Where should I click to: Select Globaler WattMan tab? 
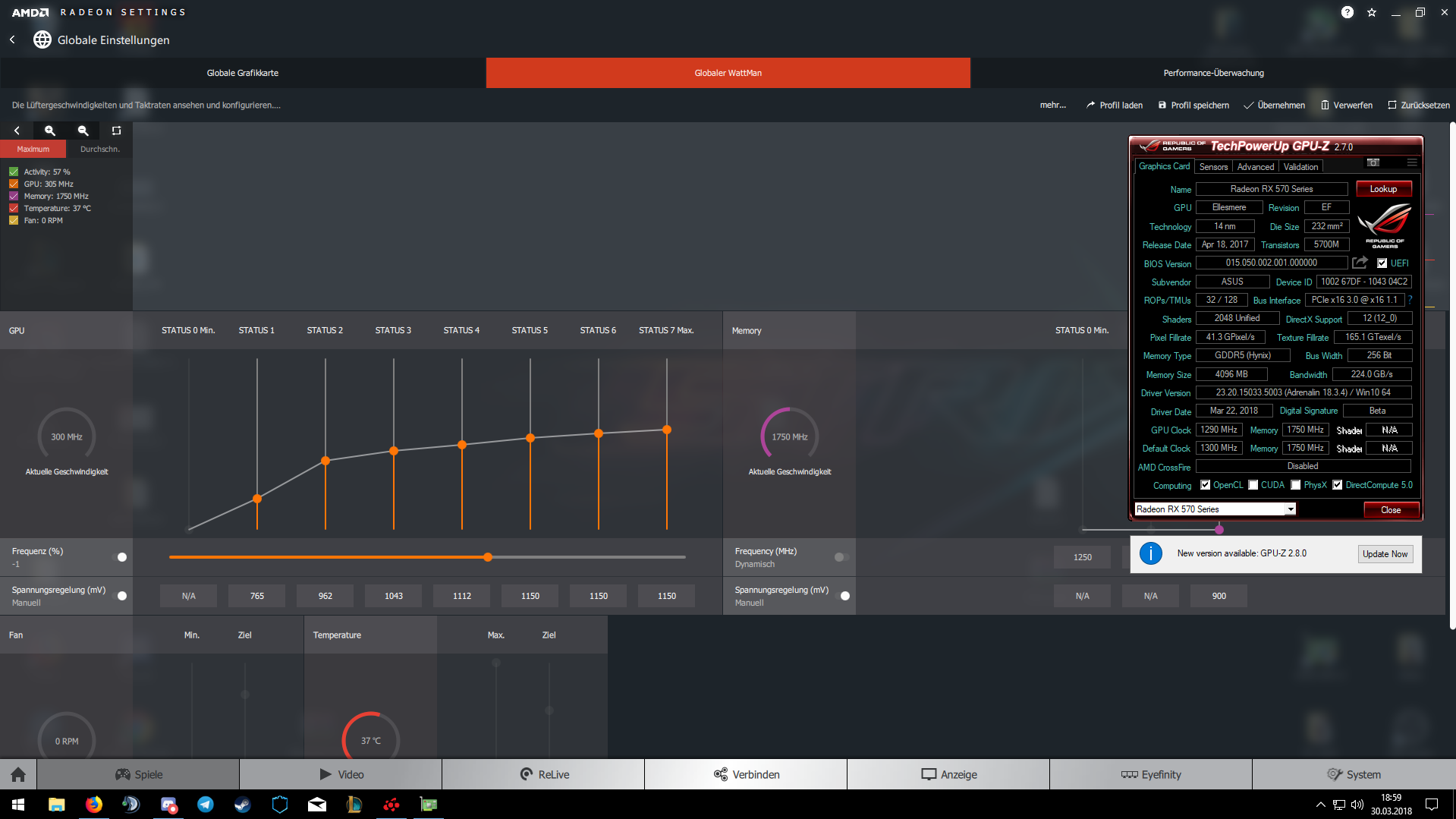point(728,73)
